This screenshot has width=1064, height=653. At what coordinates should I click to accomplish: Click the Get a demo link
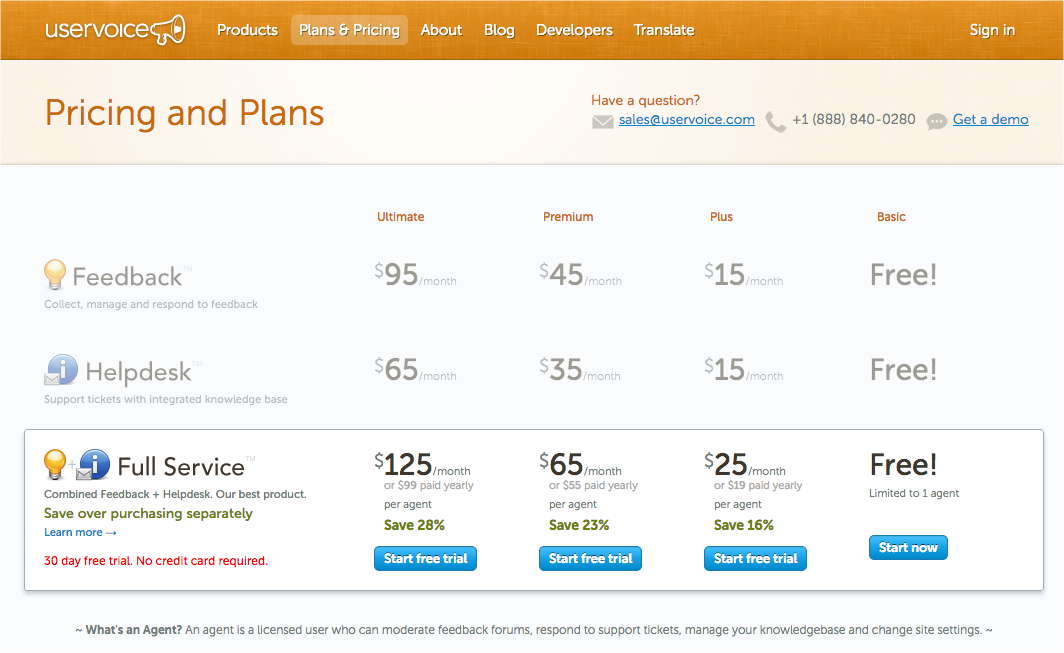990,119
